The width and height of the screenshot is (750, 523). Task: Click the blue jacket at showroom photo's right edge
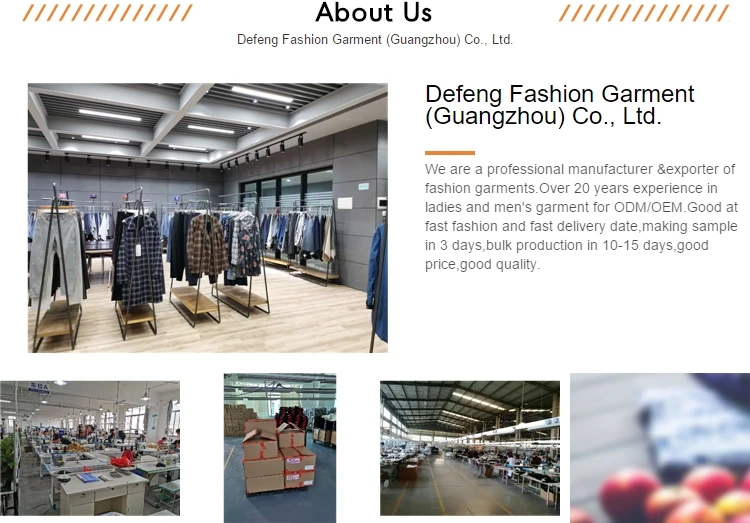coord(378,282)
